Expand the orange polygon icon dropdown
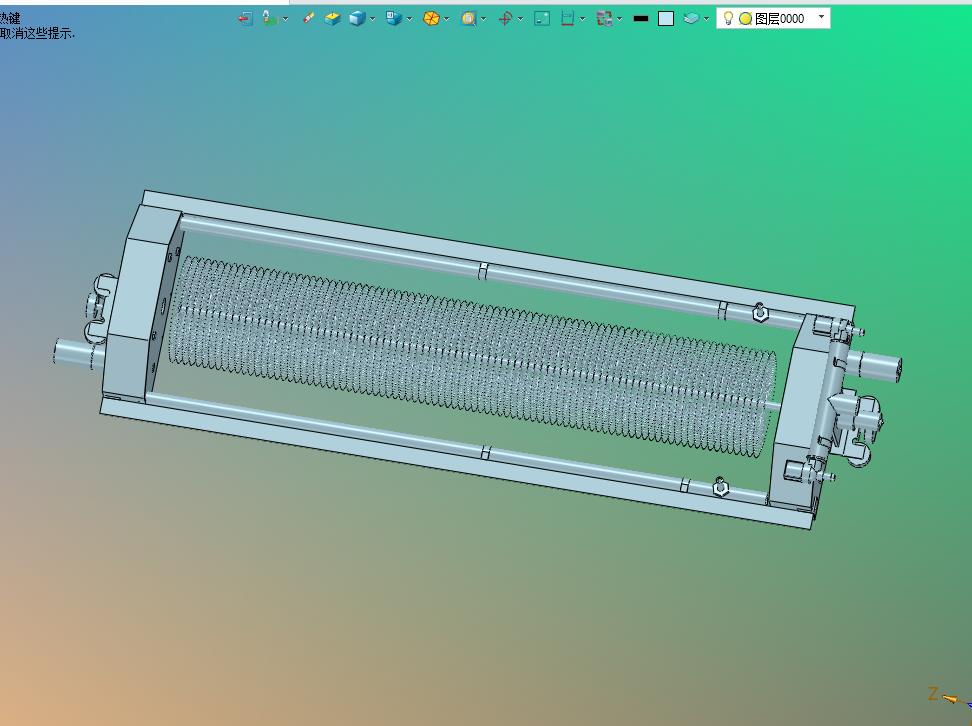Viewport: 972px width, 726px height. [x=446, y=19]
